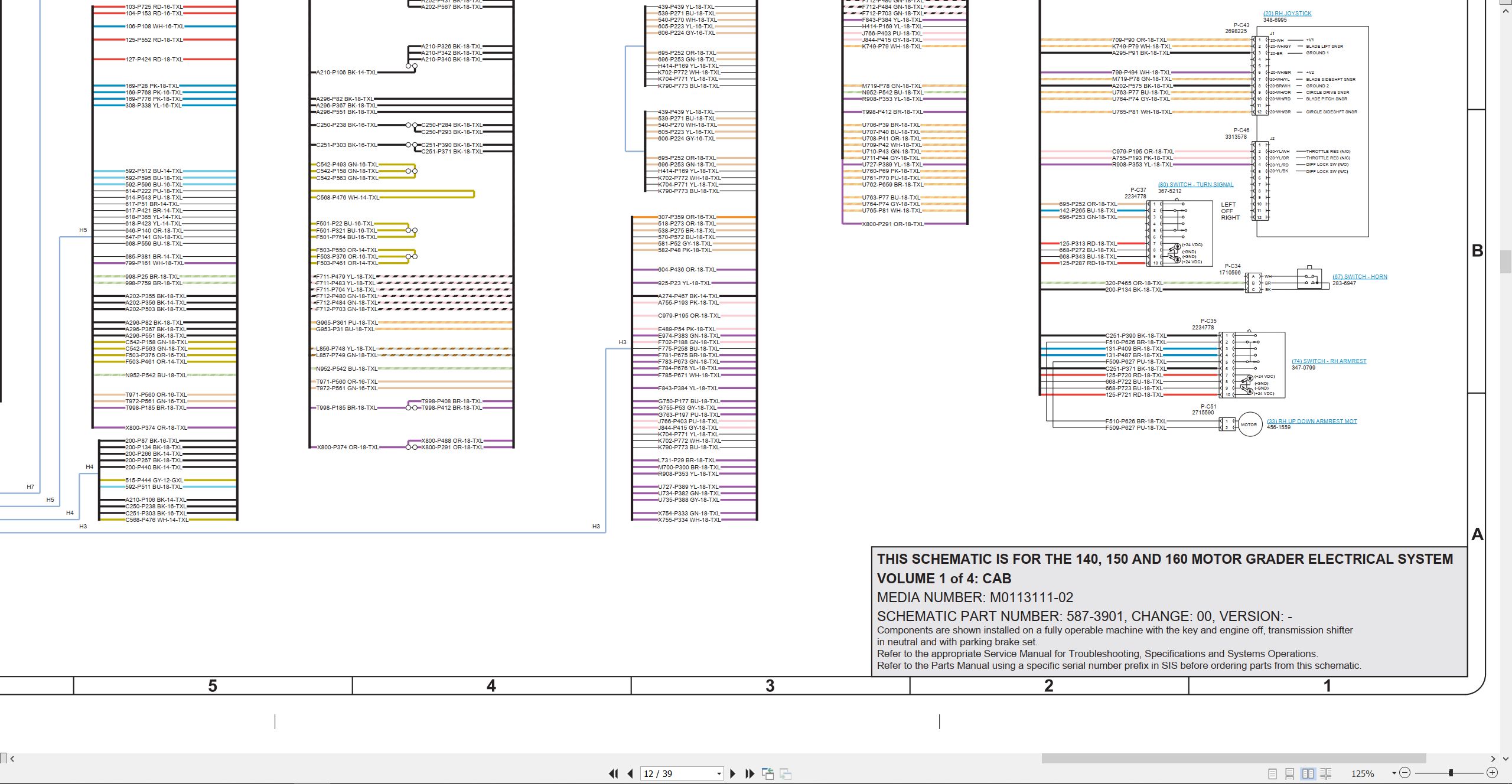Select continuous facing pages layout
1512x784 pixels.
(1326, 773)
